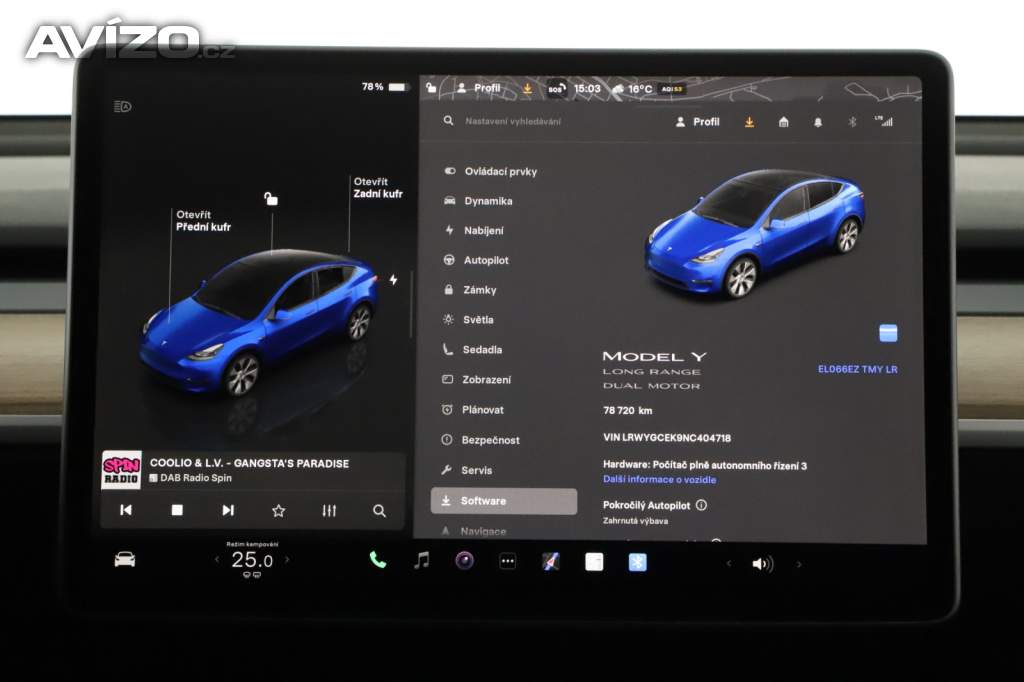Increase cabin temperature with right arrow

287,560
